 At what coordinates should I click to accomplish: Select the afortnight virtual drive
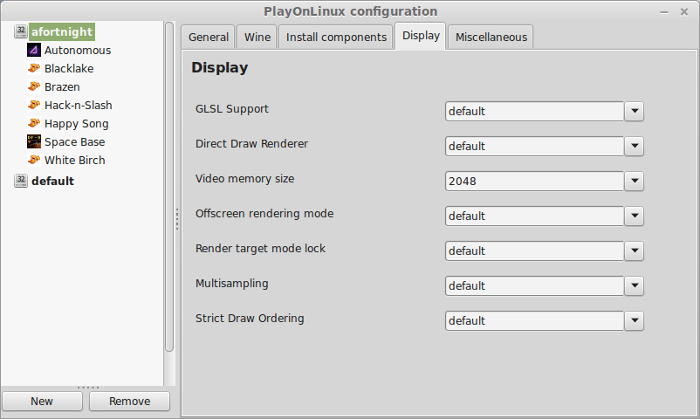point(62,32)
